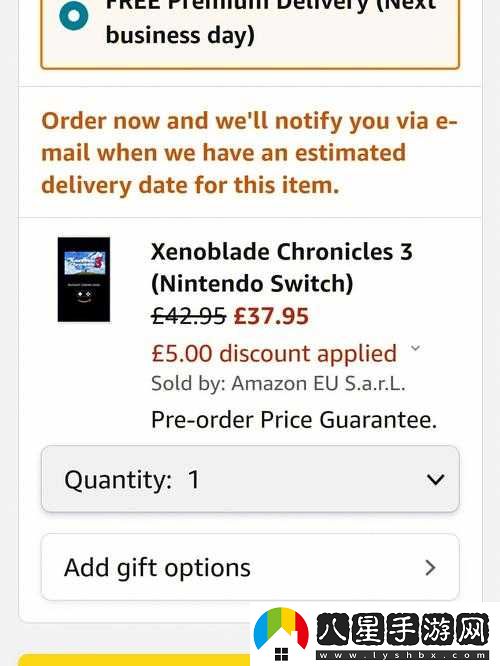The height and width of the screenshot is (666, 500).
Task: Click the Sold by Amazon EU S.a.r.L. text
Action: (x=278, y=384)
